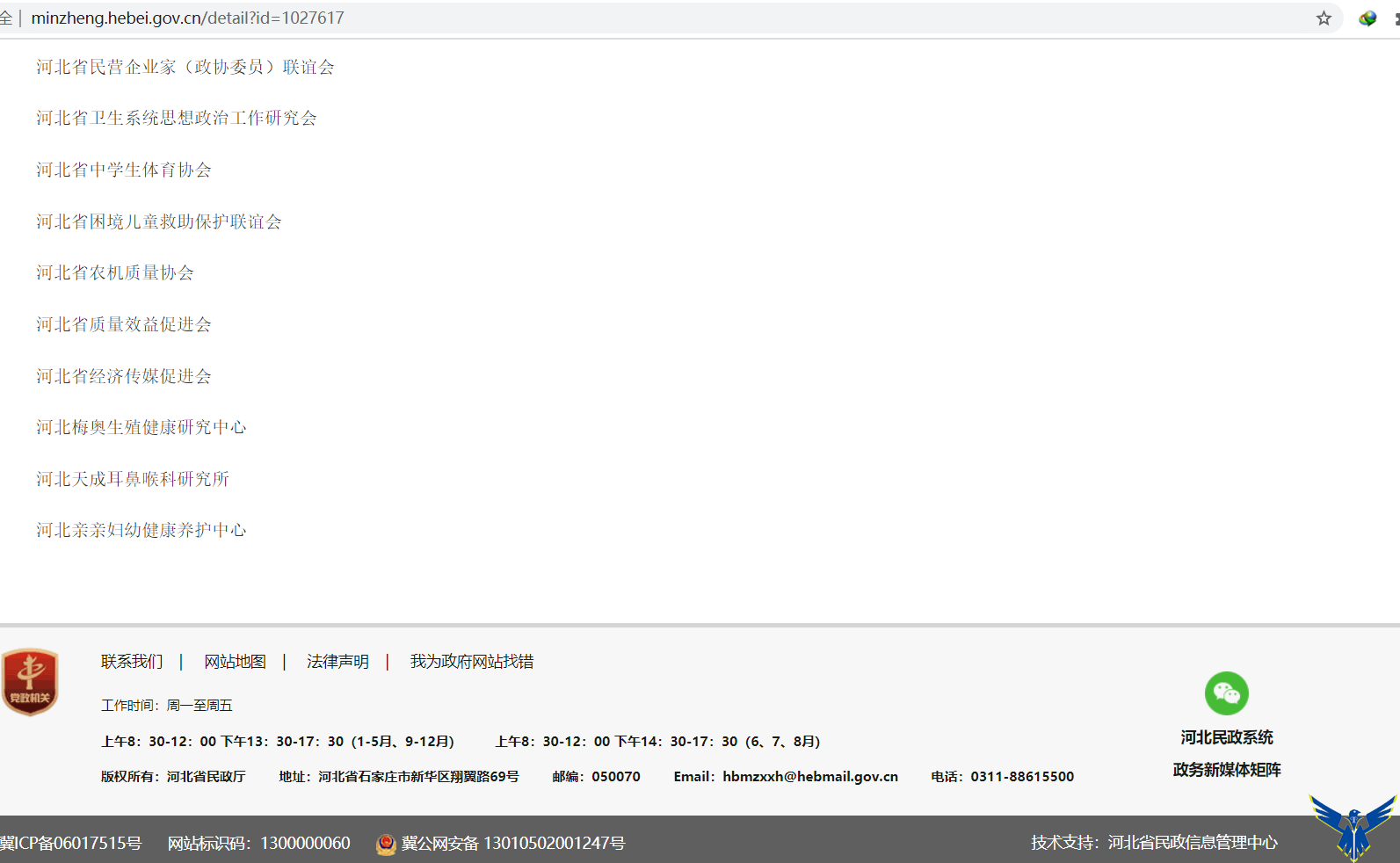
Task: Bookmark this page with the star icon
Action: coord(1324,18)
